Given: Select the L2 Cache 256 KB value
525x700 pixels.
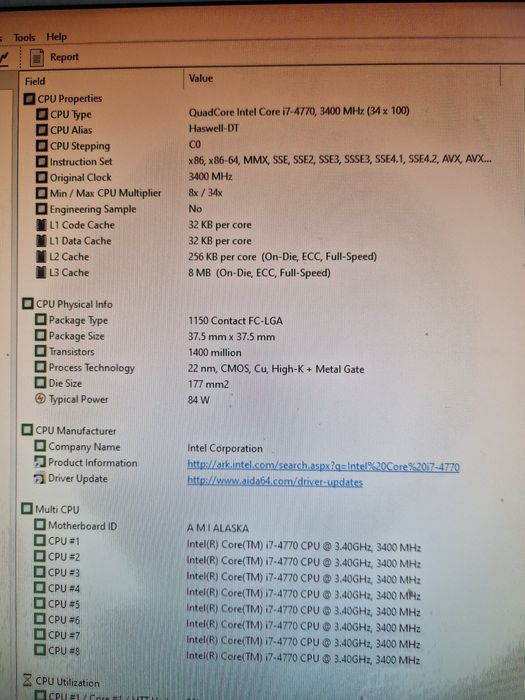Looking at the screenshot, I should [x=282, y=257].
